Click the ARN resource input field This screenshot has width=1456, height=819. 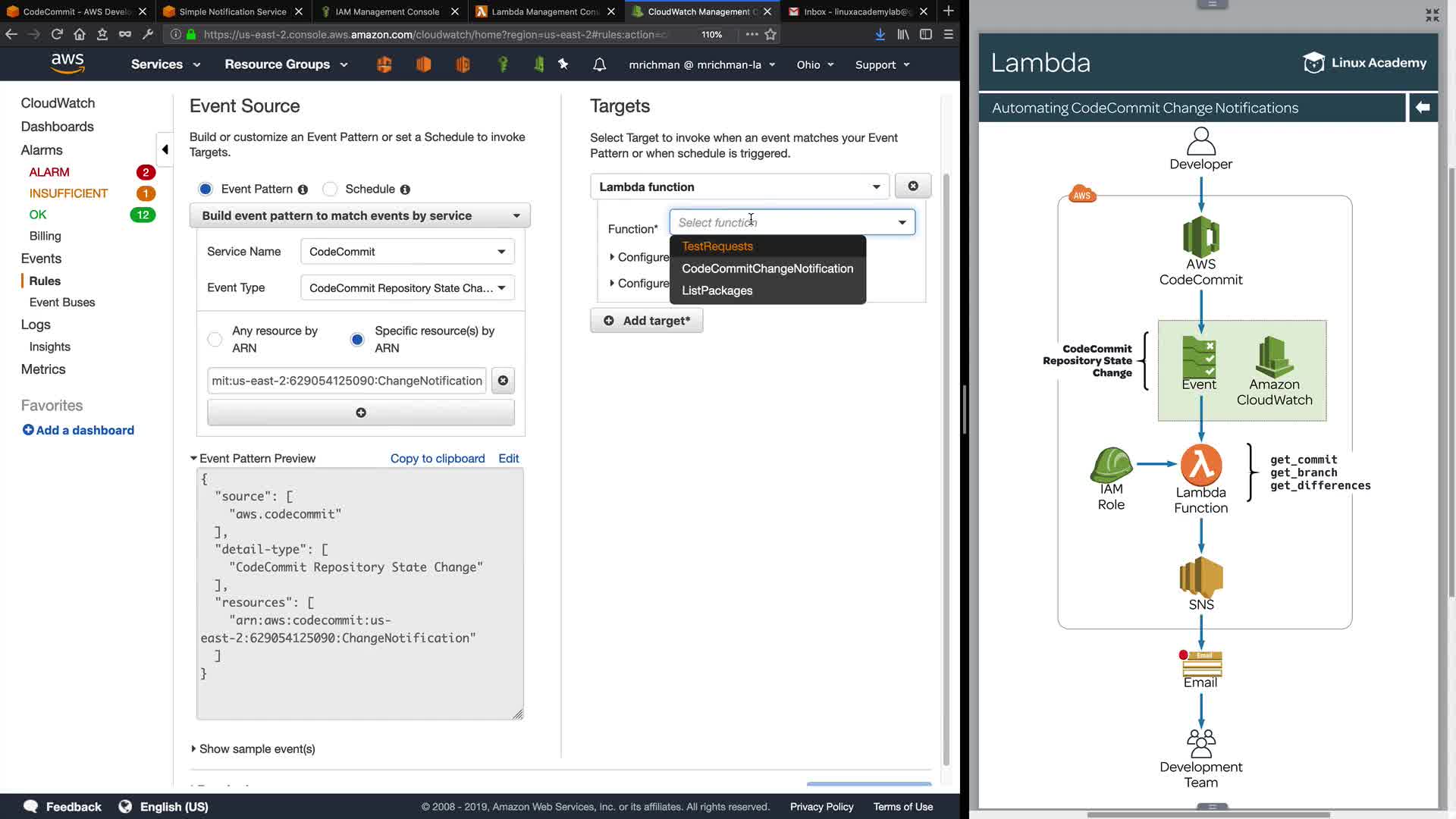pyautogui.click(x=347, y=381)
